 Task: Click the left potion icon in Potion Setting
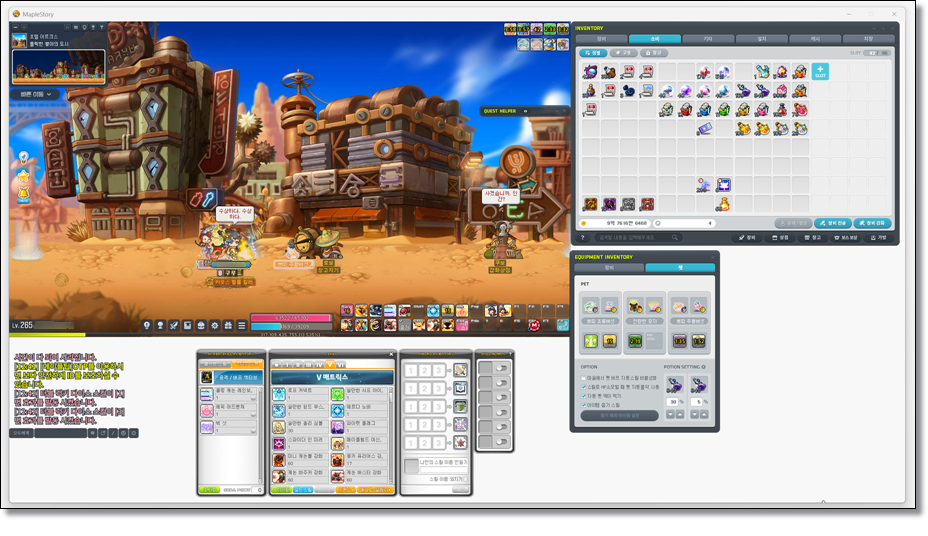tap(675, 385)
